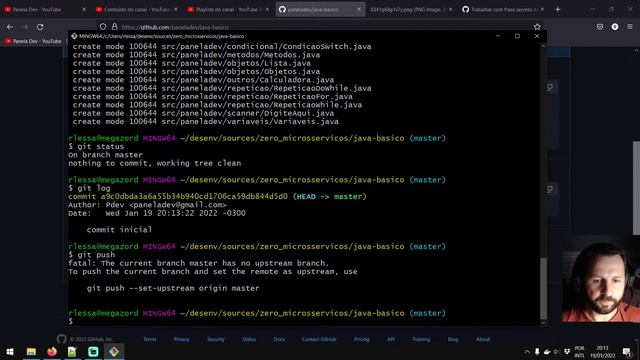Open GitHub footer Terms link
Viewport: 640px width, 360px height.
click(x=149, y=339)
